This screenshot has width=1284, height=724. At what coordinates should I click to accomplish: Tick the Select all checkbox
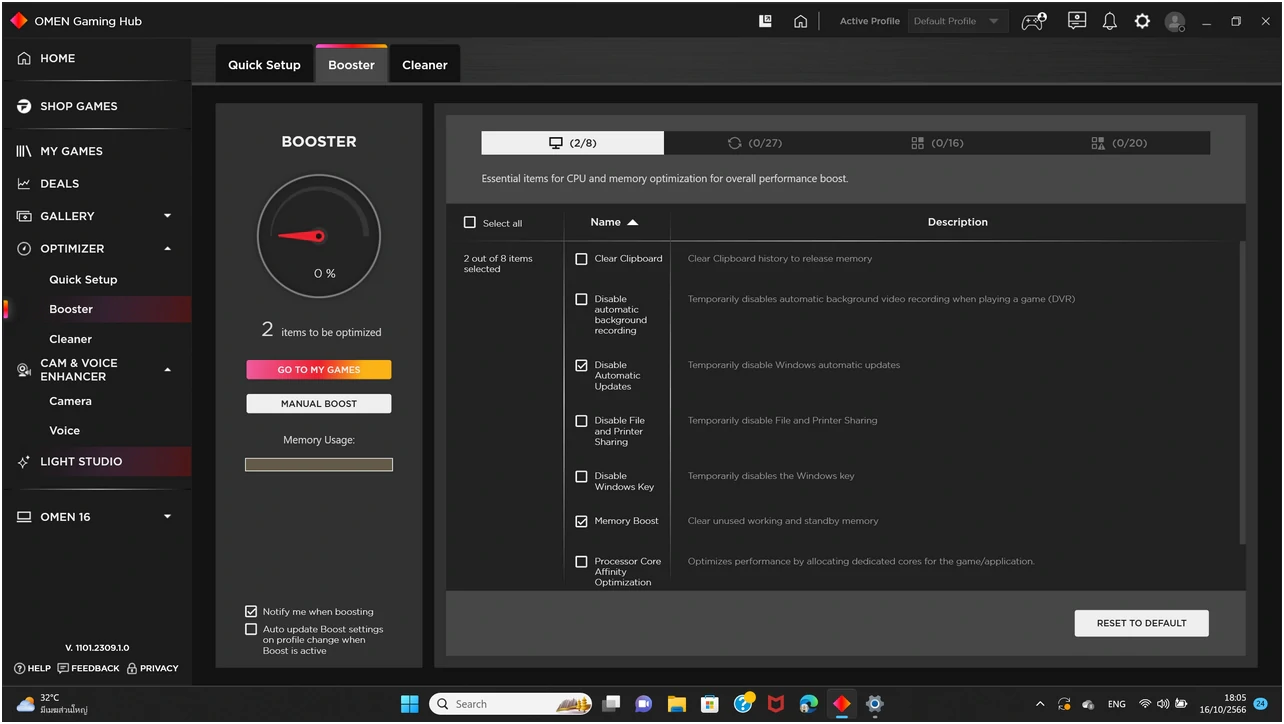point(470,222)
